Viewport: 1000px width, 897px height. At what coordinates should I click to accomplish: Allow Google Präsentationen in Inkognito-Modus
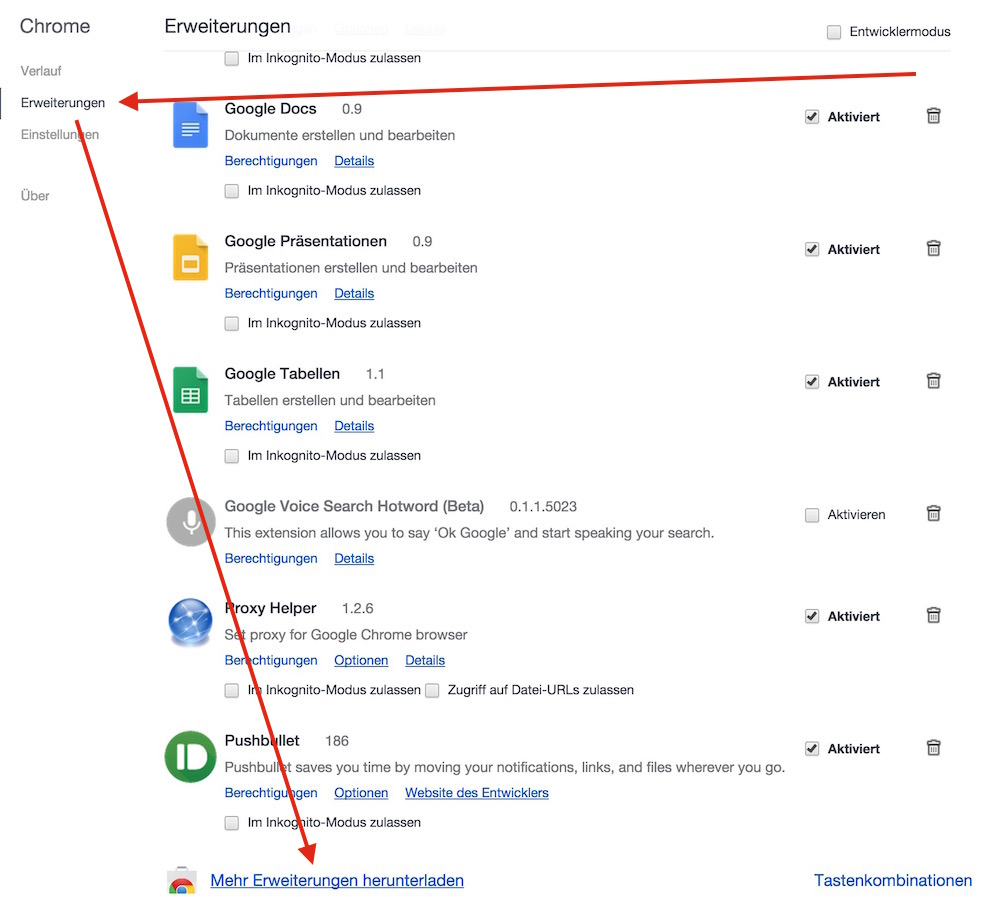click(x=232, y=323)
